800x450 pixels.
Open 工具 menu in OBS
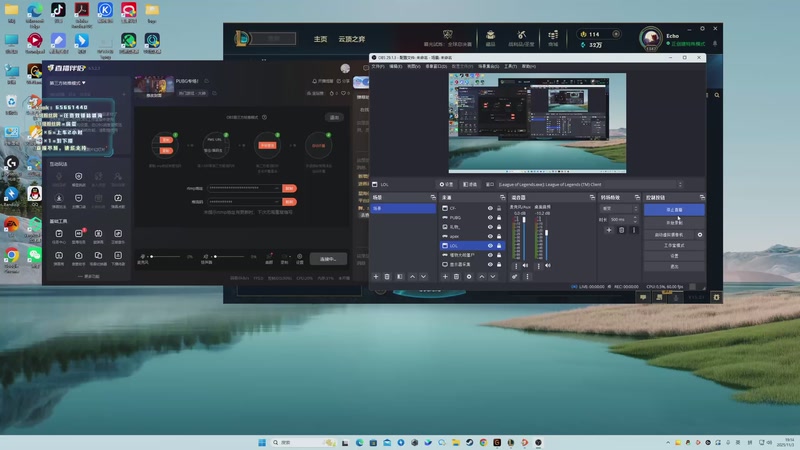click(x=510, y=66)
